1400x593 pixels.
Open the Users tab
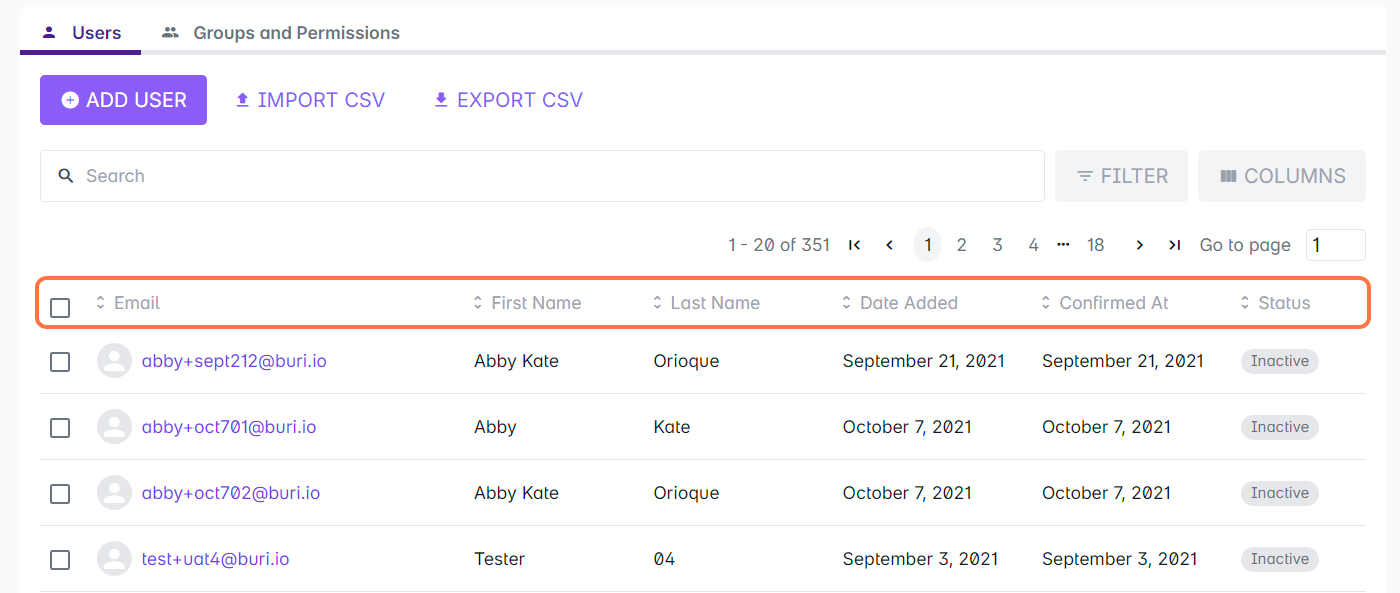[x=96, y=33]
